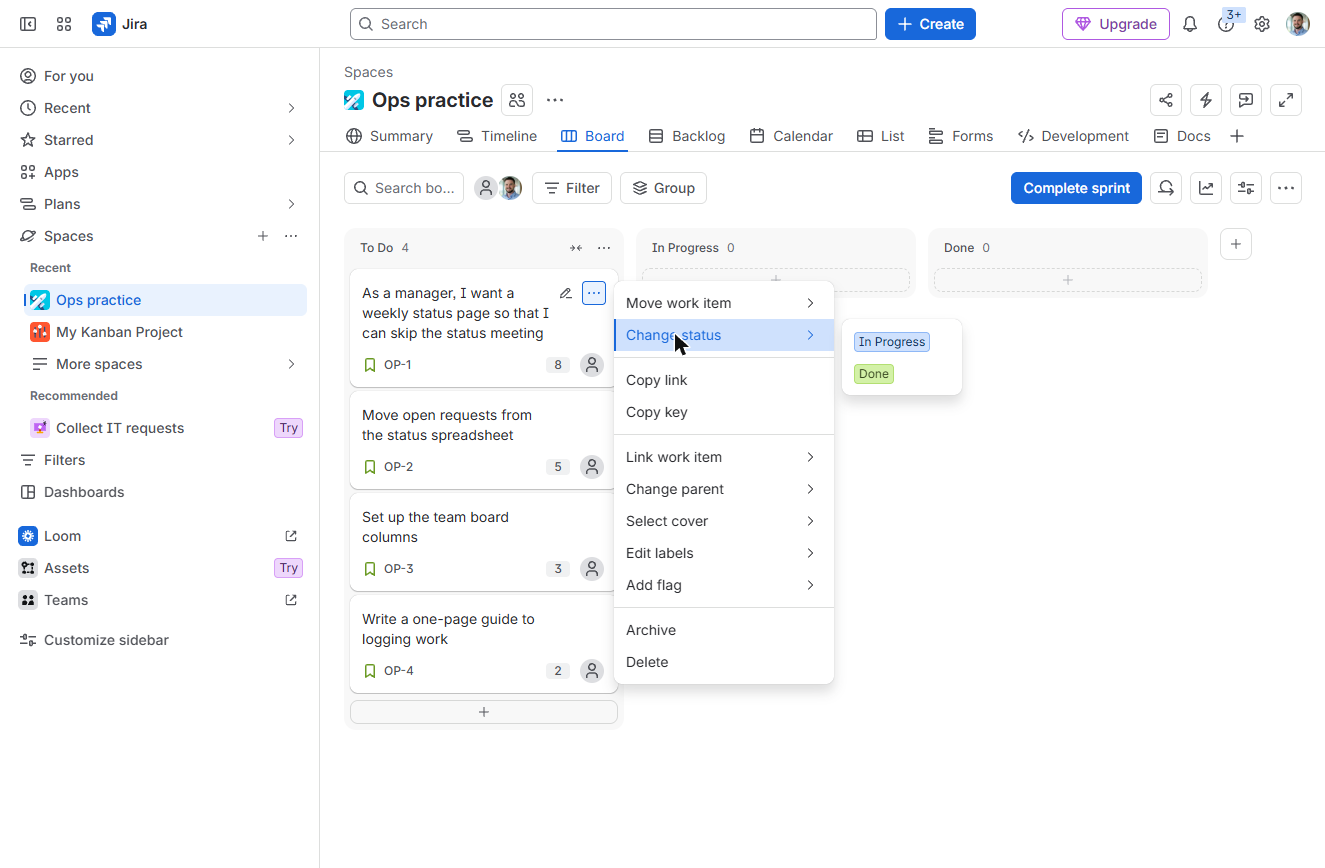Open the view settings sliders icon
Image resolution: width=1325 pixels, height=868 pixels.
(x=1246, y=188)
